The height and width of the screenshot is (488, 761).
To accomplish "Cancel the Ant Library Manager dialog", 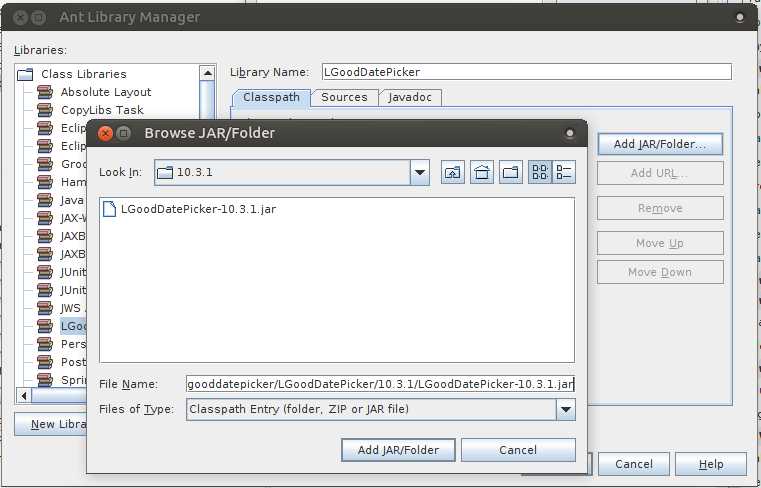I will [x=634, y=464].
